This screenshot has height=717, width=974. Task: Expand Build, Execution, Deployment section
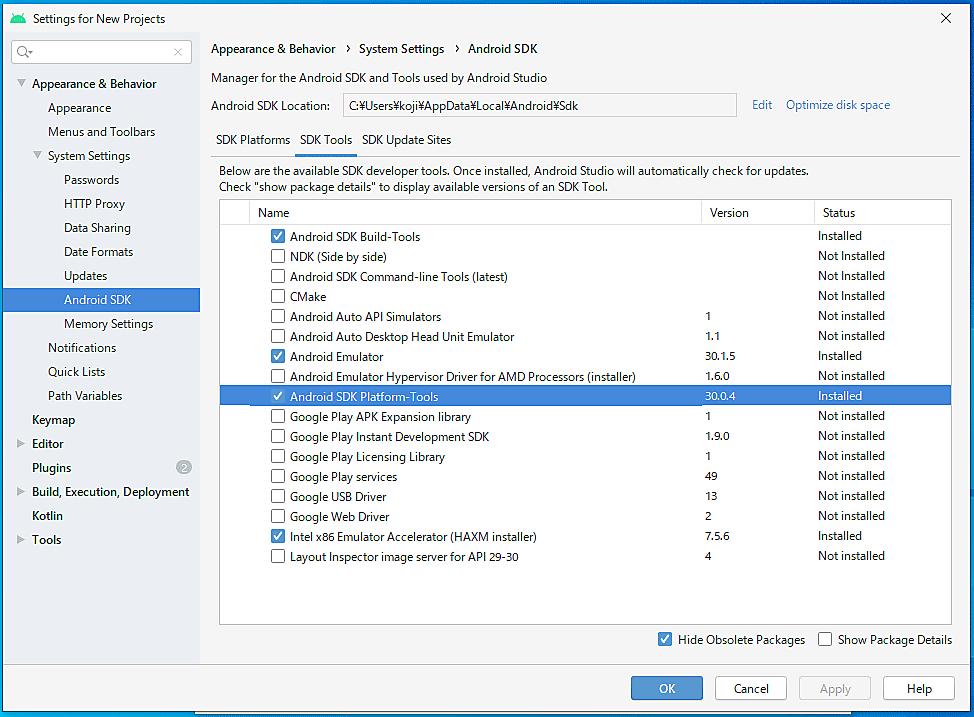[22, 492]
